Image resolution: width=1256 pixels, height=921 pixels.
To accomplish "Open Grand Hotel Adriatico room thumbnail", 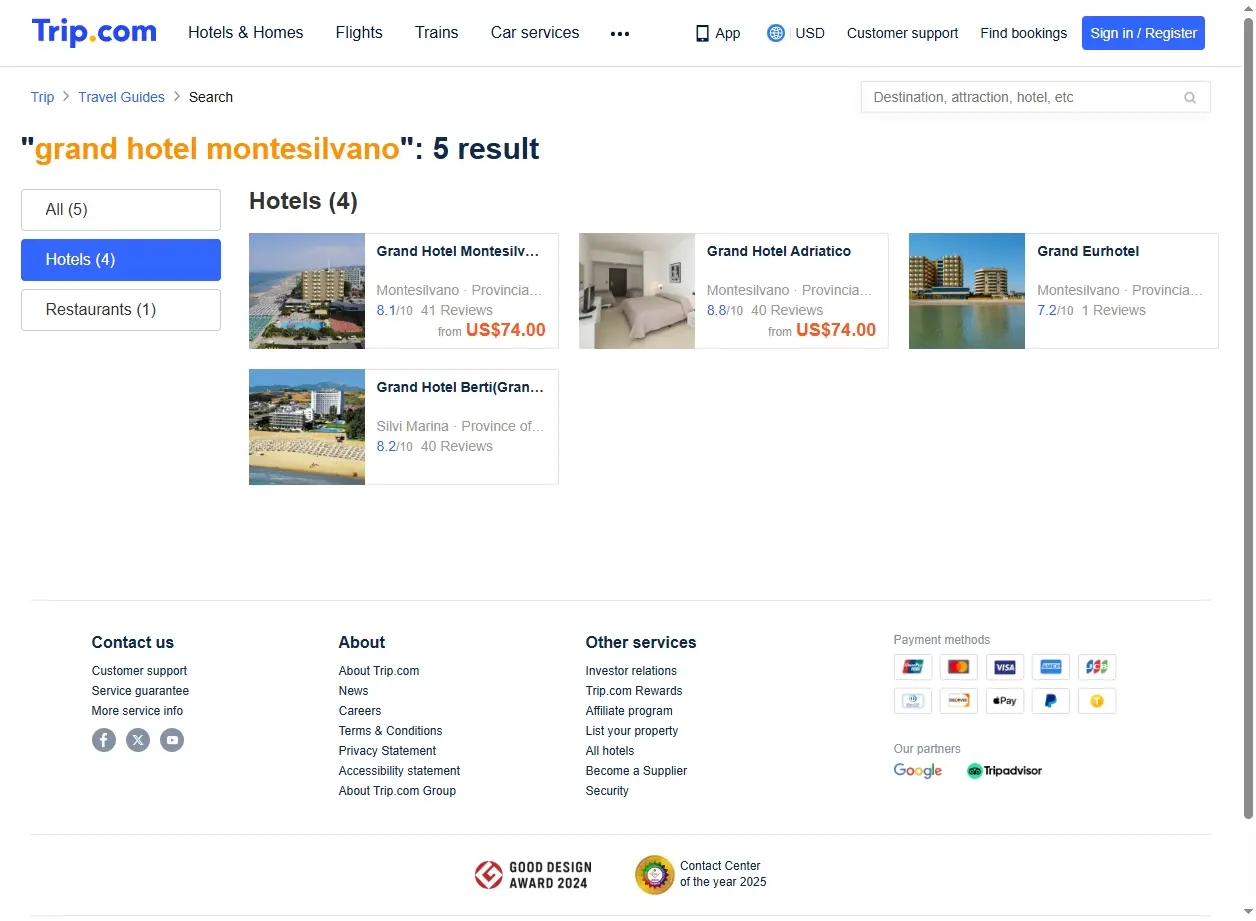I will point(637,291).
